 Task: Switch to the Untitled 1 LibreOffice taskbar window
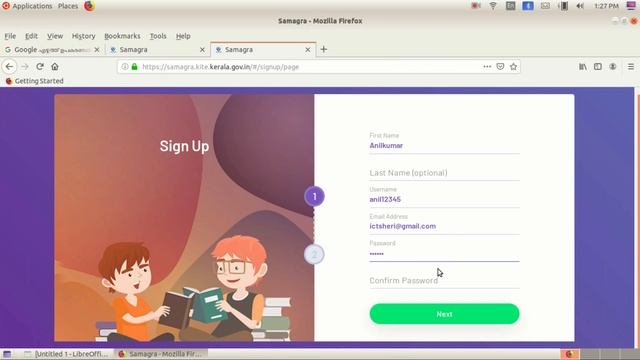coord(66,354)
